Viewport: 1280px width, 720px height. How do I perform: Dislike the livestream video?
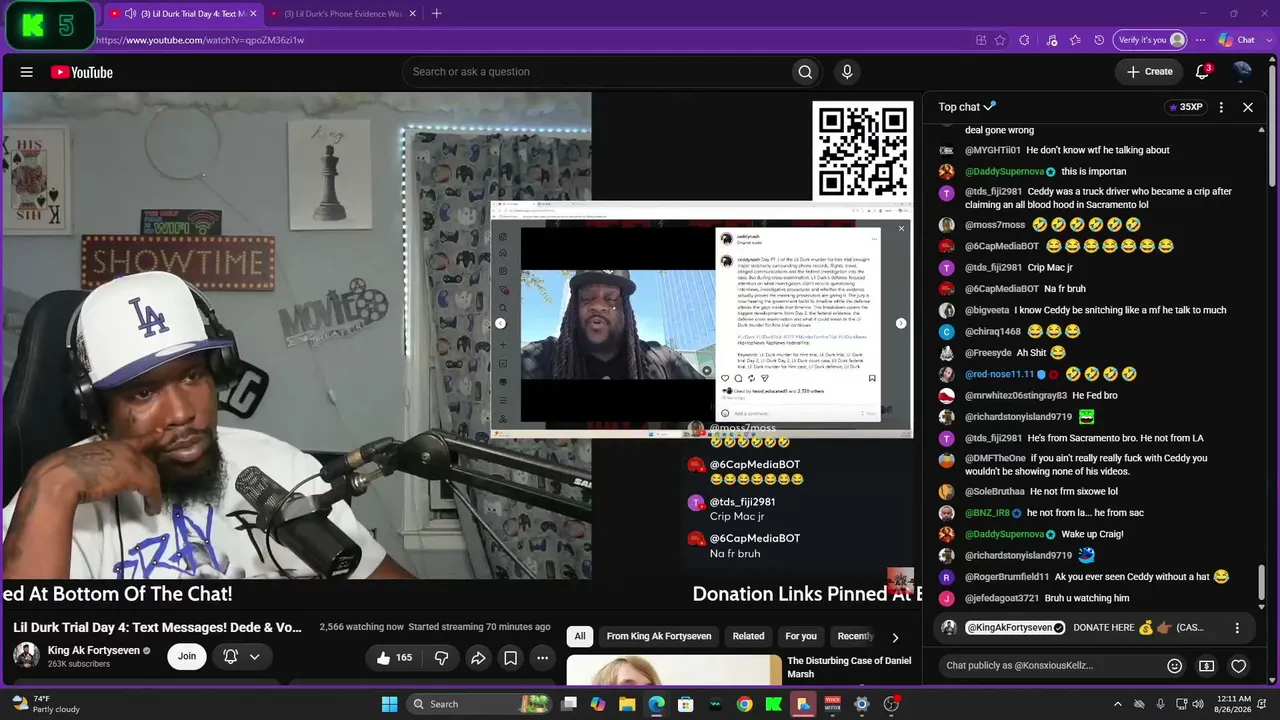pos(441,657)
